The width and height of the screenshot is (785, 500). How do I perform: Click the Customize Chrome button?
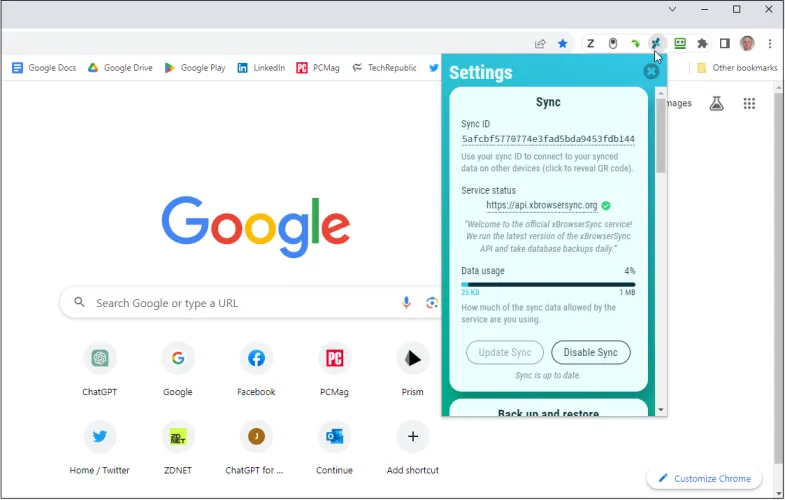pos(704,479)
